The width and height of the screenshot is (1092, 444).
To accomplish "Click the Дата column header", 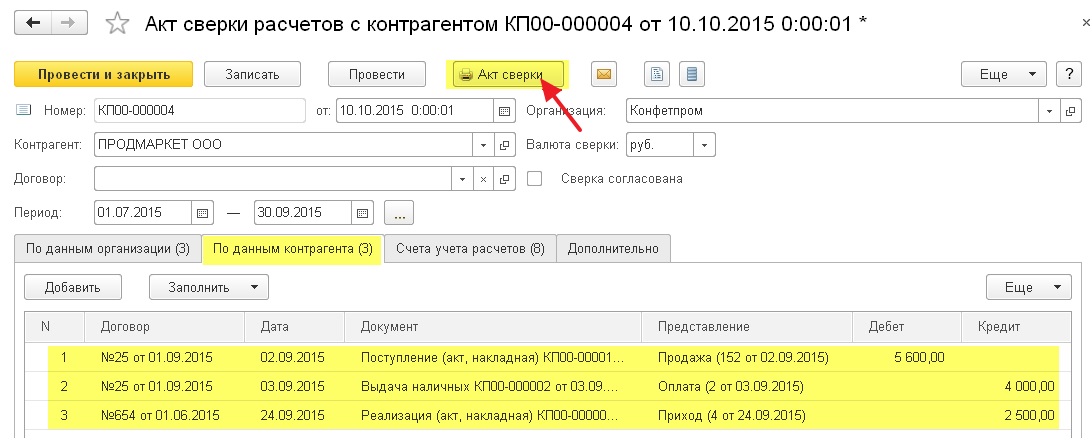I will (x=295, y=326).
